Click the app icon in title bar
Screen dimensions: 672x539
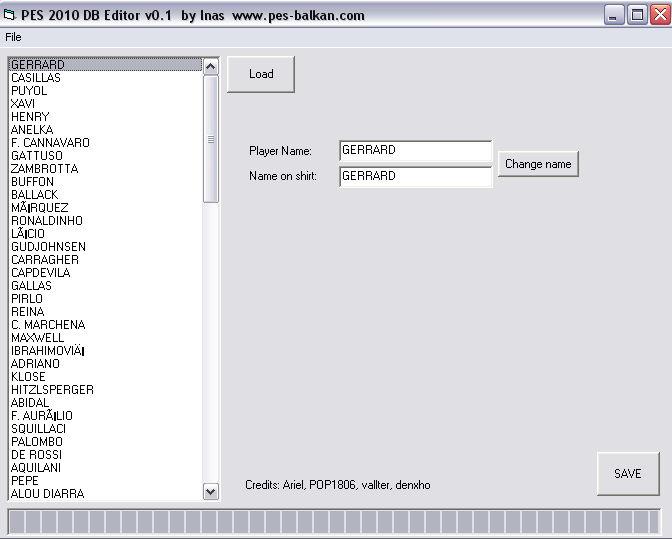(x=10, y=15)
